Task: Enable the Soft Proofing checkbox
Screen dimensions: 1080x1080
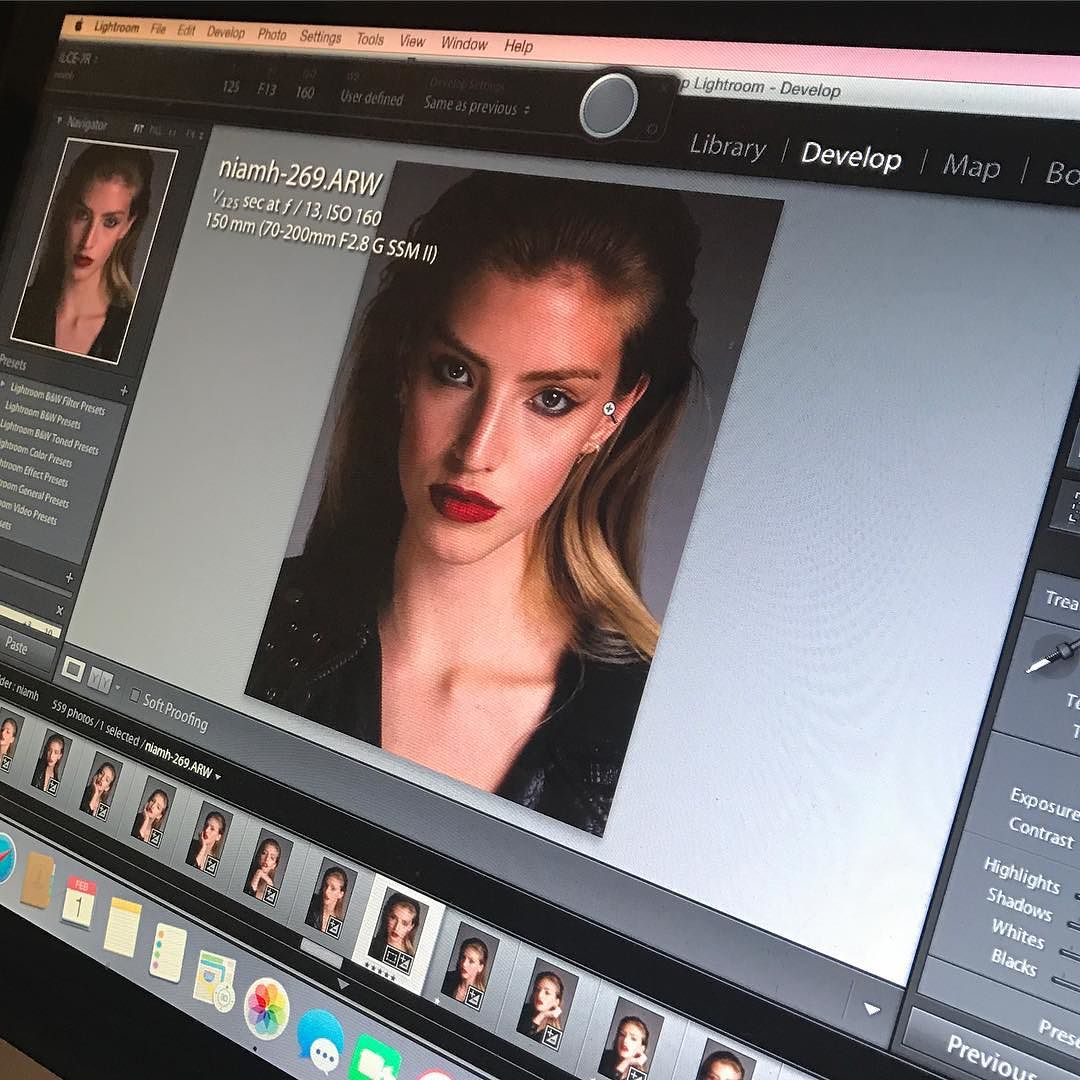Action: coord(136,696)
